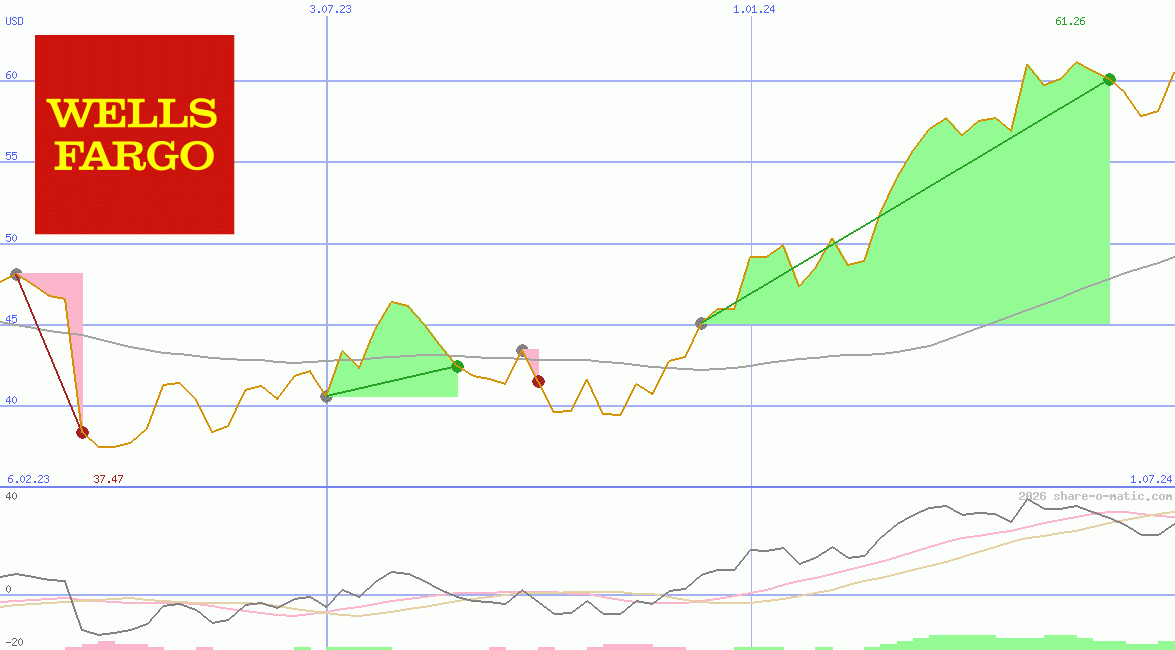Click the 50 level on the price axis
The height and width of the screenshot is (650, 1175).
click(10, 239)
